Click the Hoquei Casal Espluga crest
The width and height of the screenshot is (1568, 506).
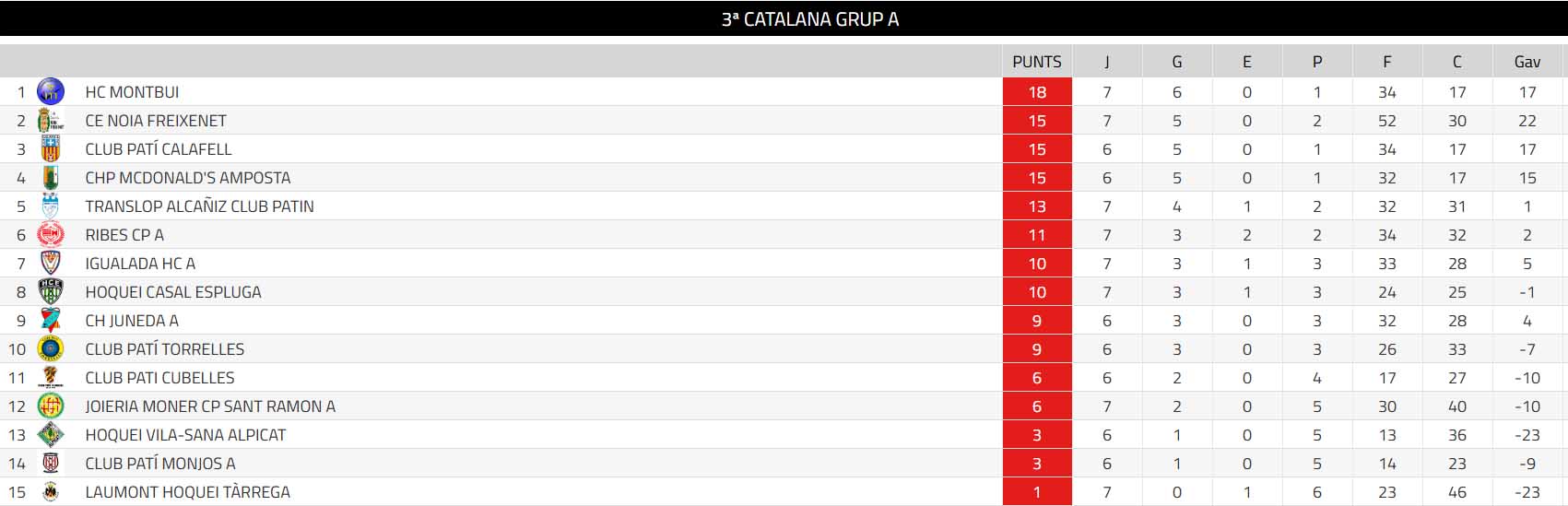click(50, 291)
